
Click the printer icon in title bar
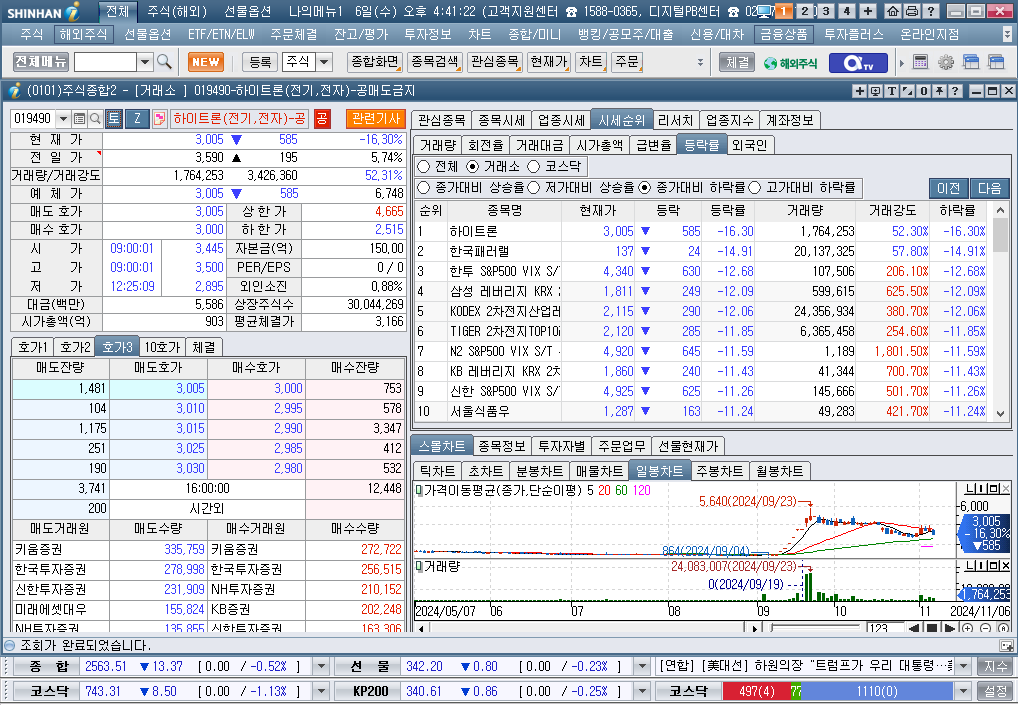pyautogui.click(x=912, y=11)
